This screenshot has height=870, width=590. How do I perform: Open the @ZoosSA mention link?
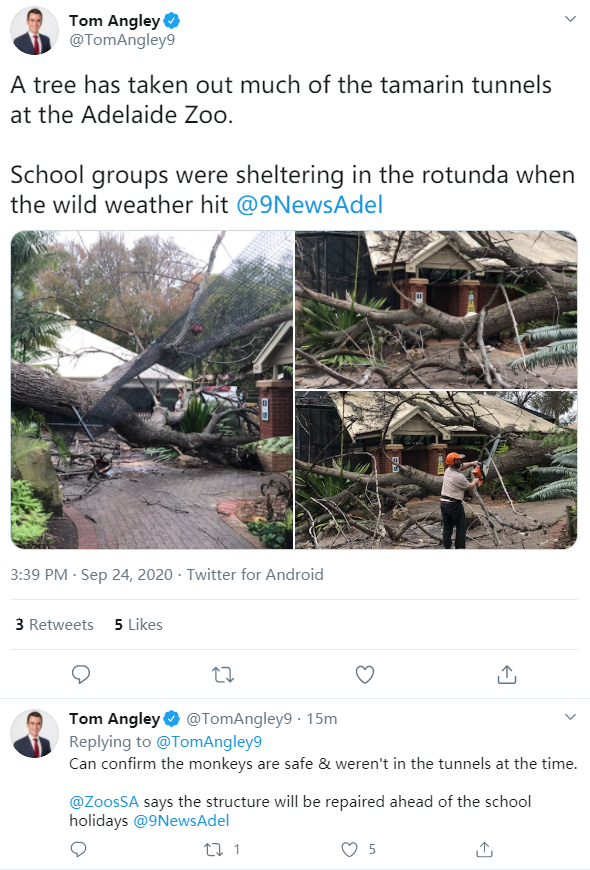pyautogui.click(x=104, y=802)
